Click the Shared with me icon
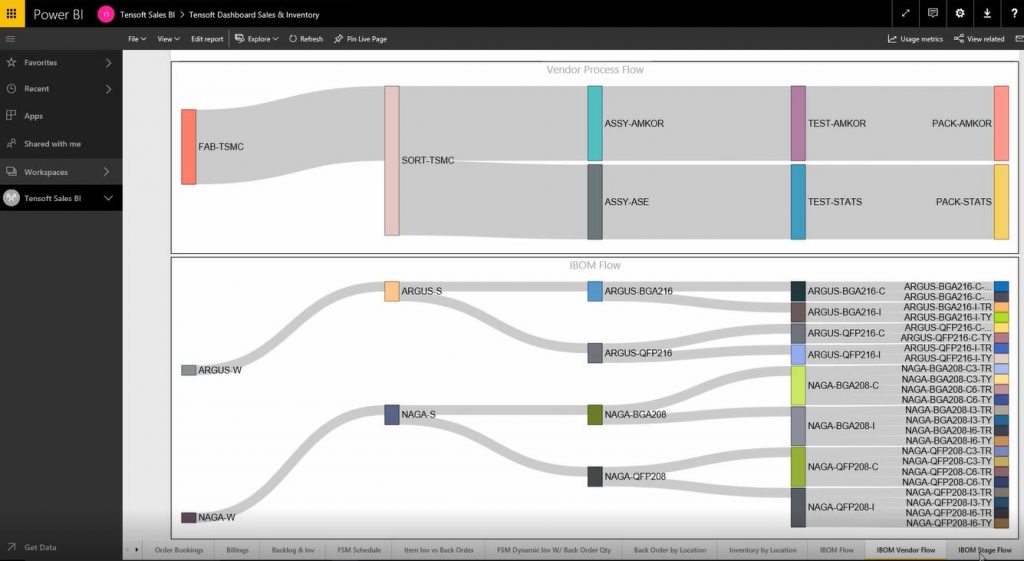Image resolution: width=1024 pixels, height=561 pixels. click(11, 143)
